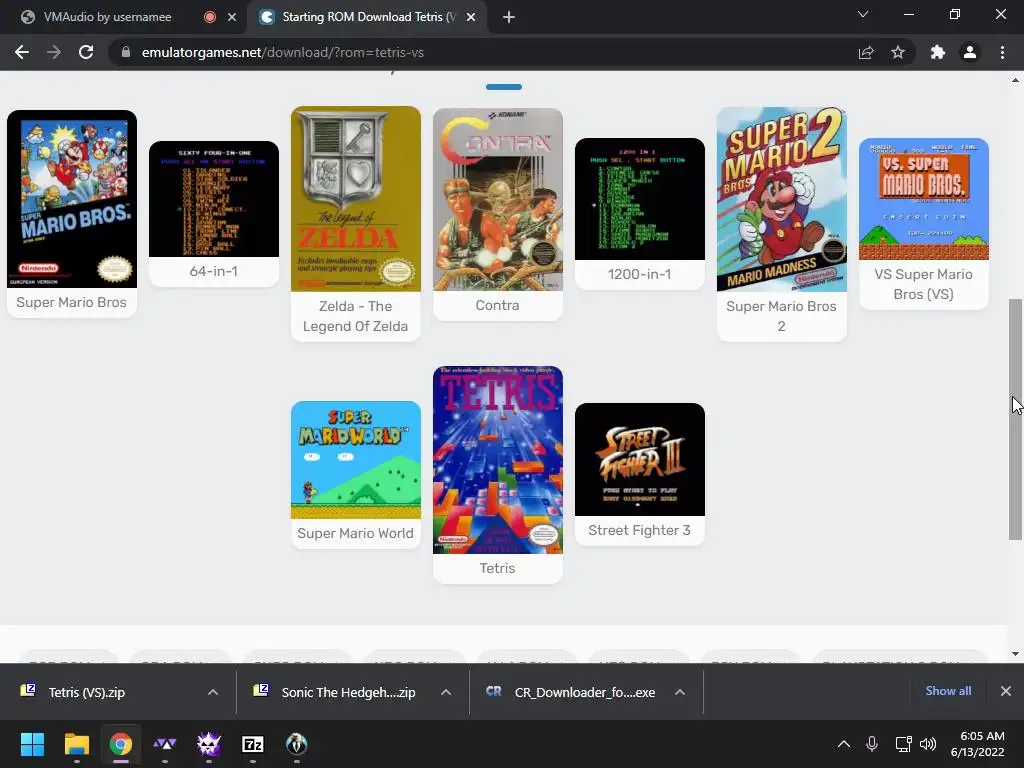This screenshot has width=1024, height=768.
Task: Open the volume speaker tray icon
Action: tap(927, 744)
